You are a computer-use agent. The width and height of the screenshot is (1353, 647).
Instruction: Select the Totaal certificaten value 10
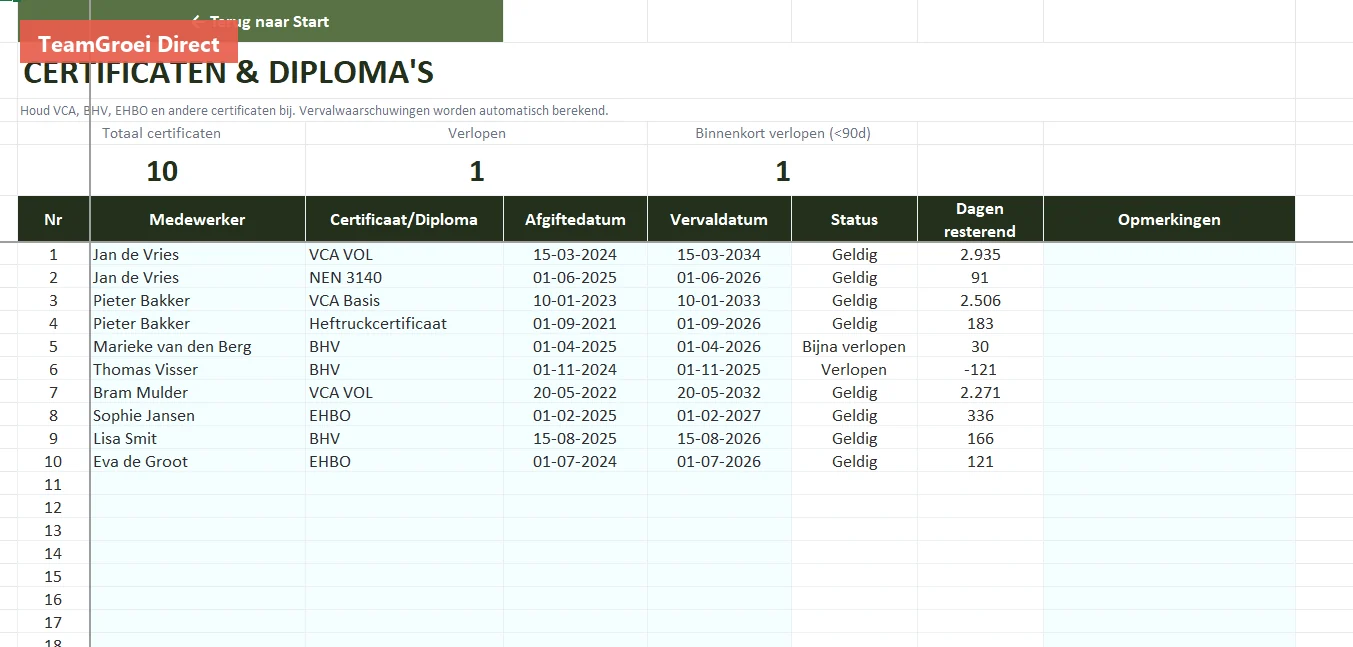162,171
